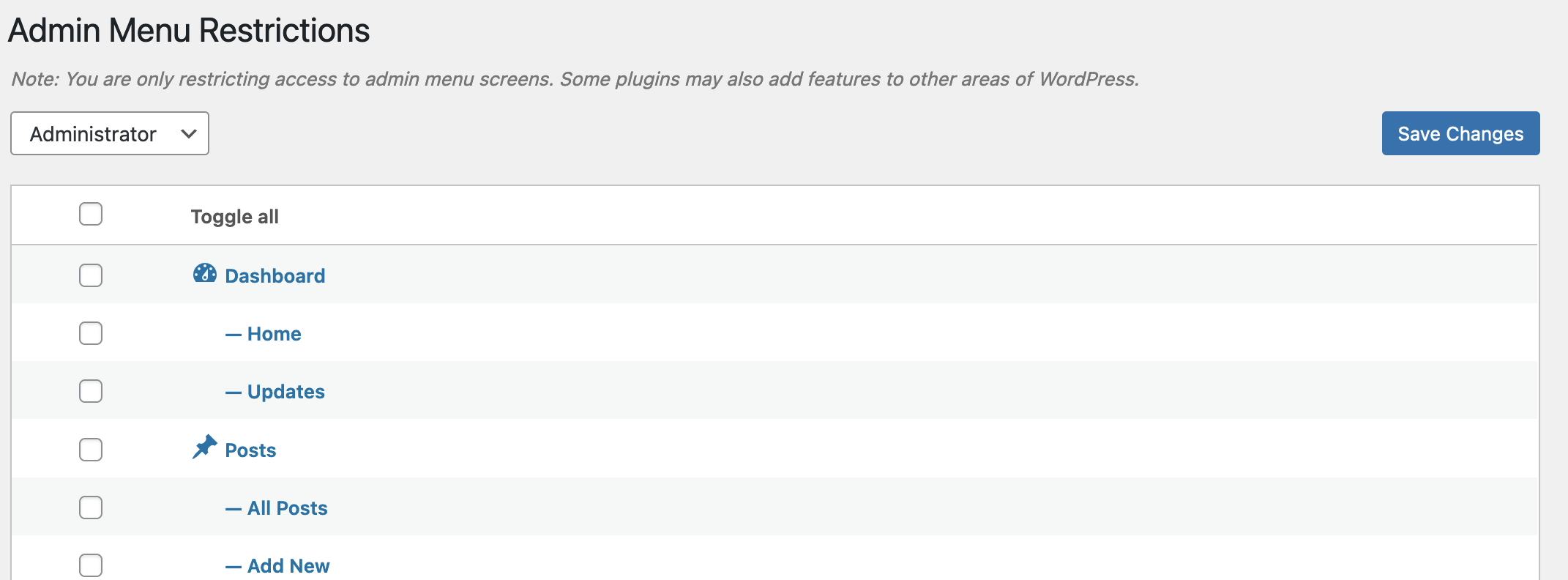The height and width of the screenshot is (580, 1568).
Task: Enable the checkbox next to Dashboard
Action: pos(91,275)
